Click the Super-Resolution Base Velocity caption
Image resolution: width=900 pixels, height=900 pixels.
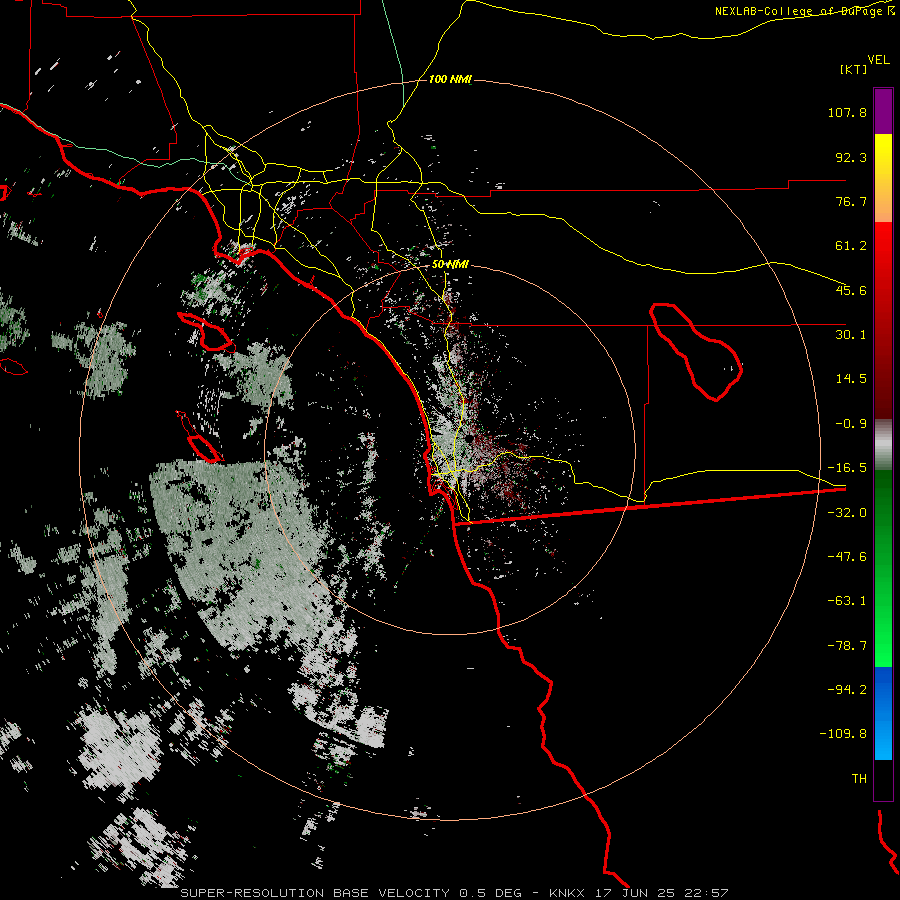(x=454, y=893)
